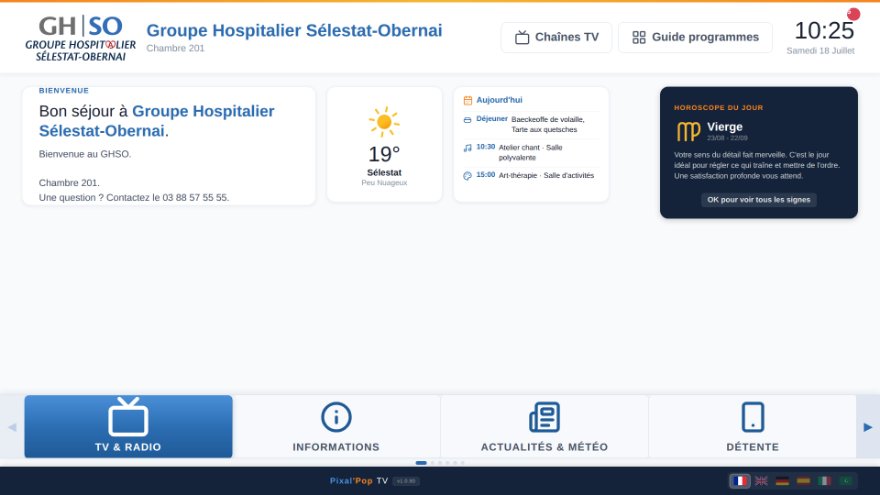
Task: Open the Détente tablet tile
Action: tap(753, 426)
